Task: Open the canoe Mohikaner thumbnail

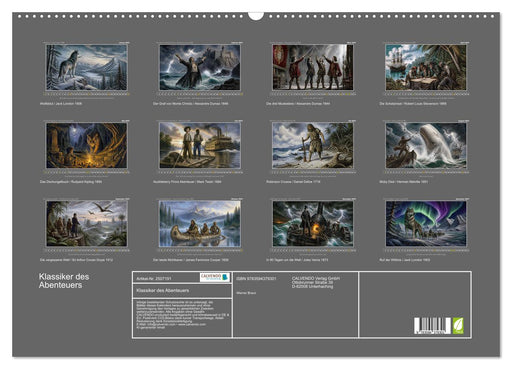Action: click(200, 224)
